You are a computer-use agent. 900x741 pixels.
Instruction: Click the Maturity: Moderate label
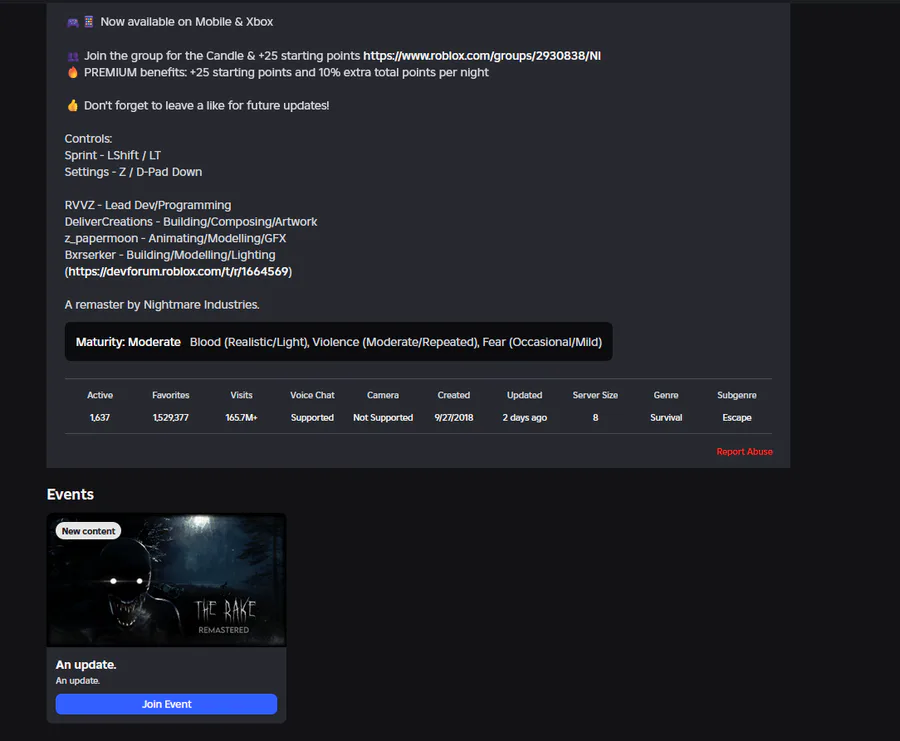pos(128,342)
